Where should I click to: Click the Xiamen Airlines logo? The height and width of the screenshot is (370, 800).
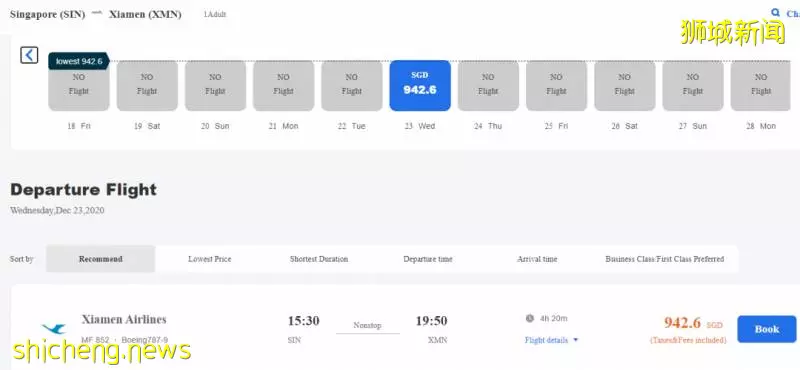(x=54, y=329)
